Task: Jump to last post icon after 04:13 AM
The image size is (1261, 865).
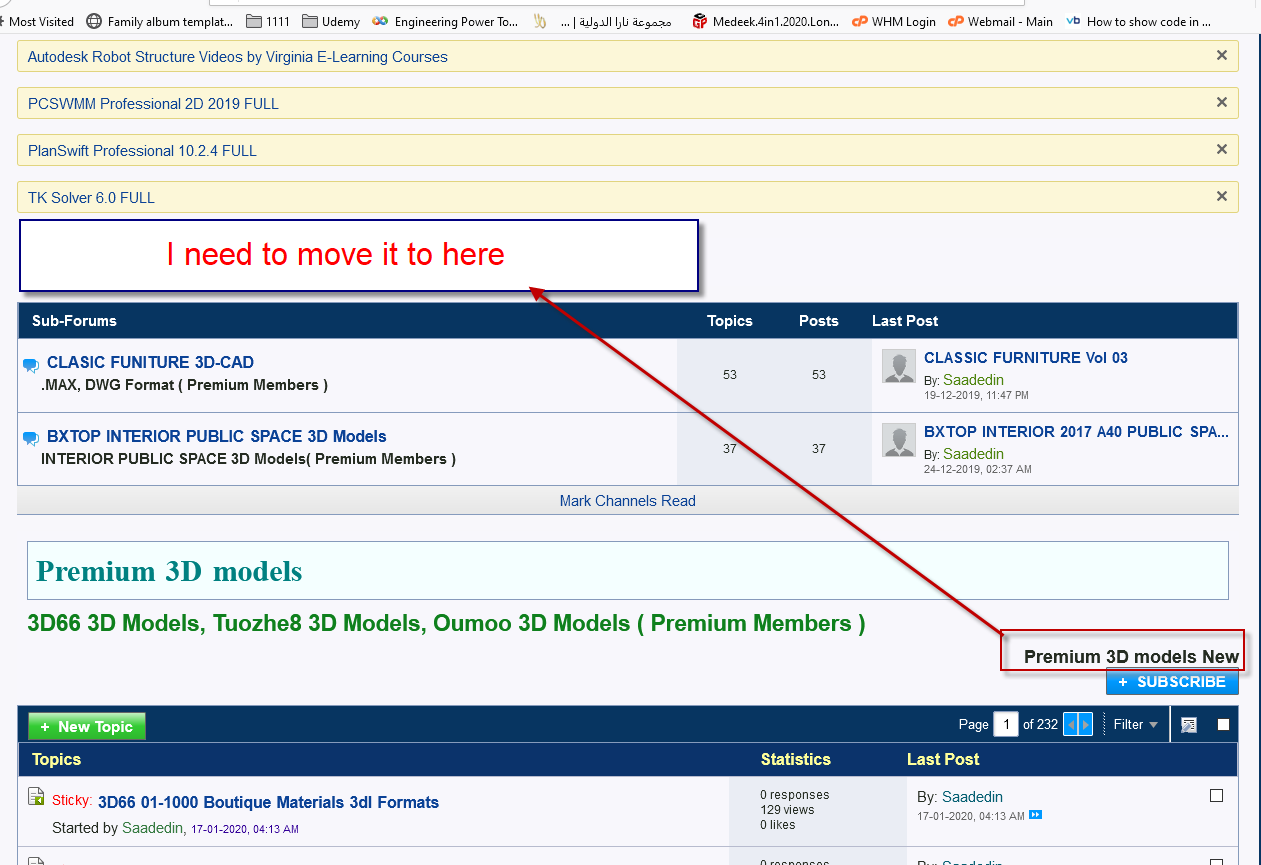Action: point(1036,815)
